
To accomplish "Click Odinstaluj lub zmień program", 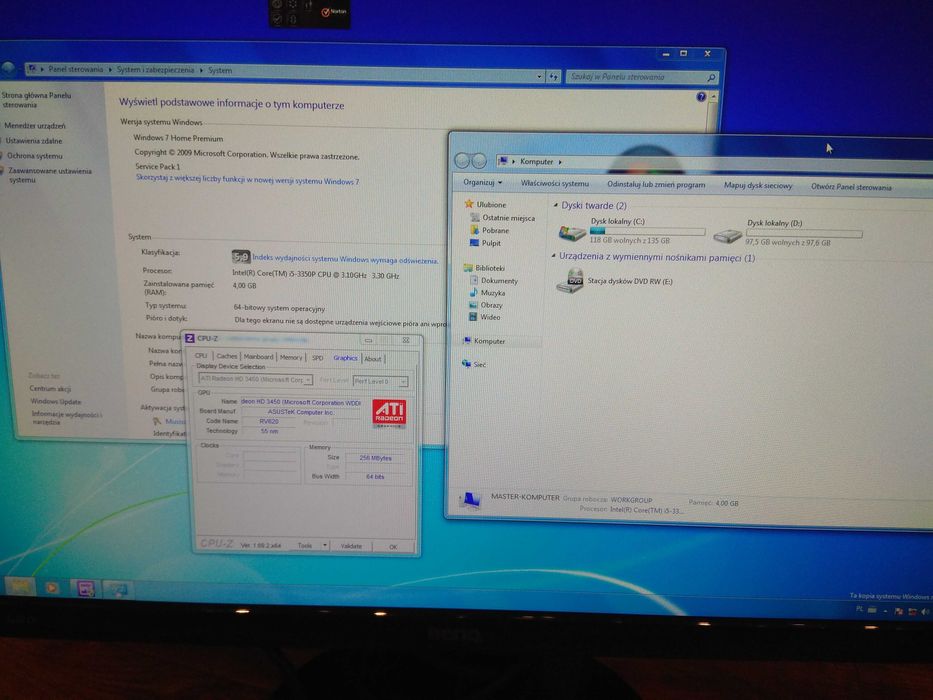I will pyautogui.click(x=656, y=185).
